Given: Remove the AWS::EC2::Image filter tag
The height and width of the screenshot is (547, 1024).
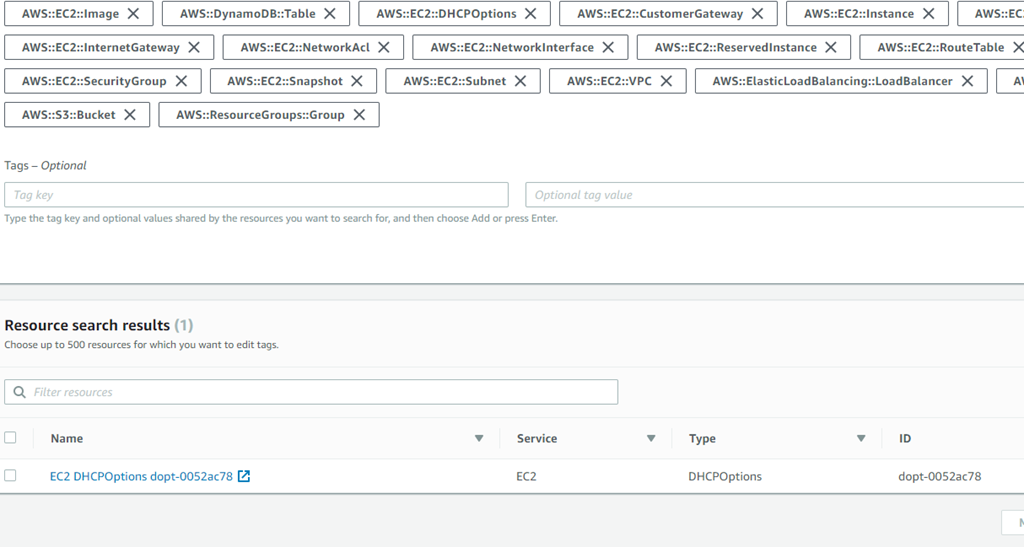Looking at the screenshot, I should point(133,14).
